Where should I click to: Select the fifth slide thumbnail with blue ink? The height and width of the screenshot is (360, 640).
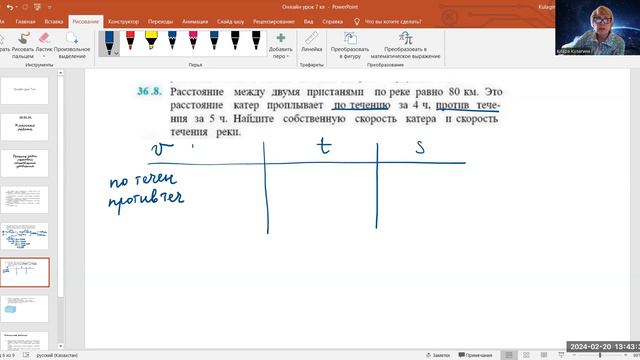(24, 236)
